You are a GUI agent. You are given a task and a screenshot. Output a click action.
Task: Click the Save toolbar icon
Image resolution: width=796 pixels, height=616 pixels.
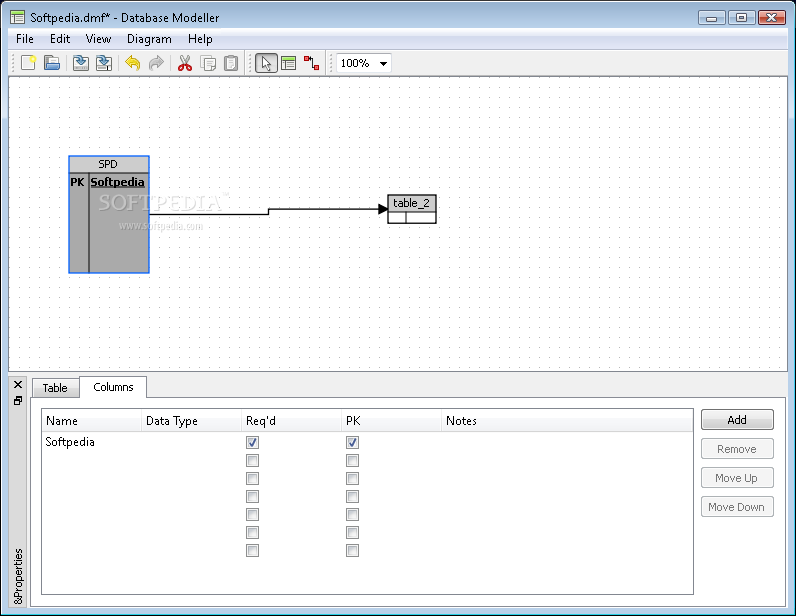coord(81,63)
